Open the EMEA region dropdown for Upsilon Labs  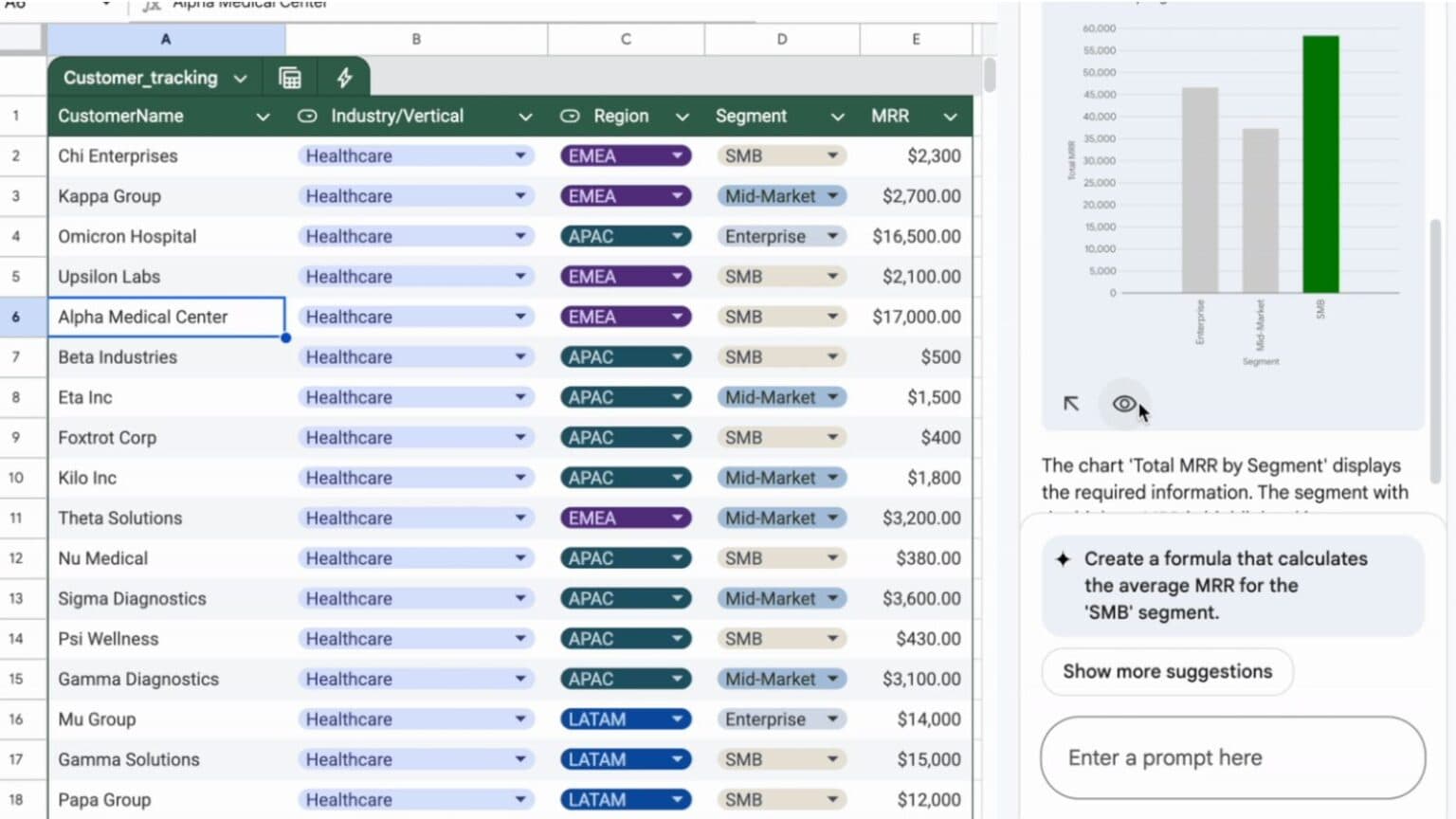coord(676,276)
